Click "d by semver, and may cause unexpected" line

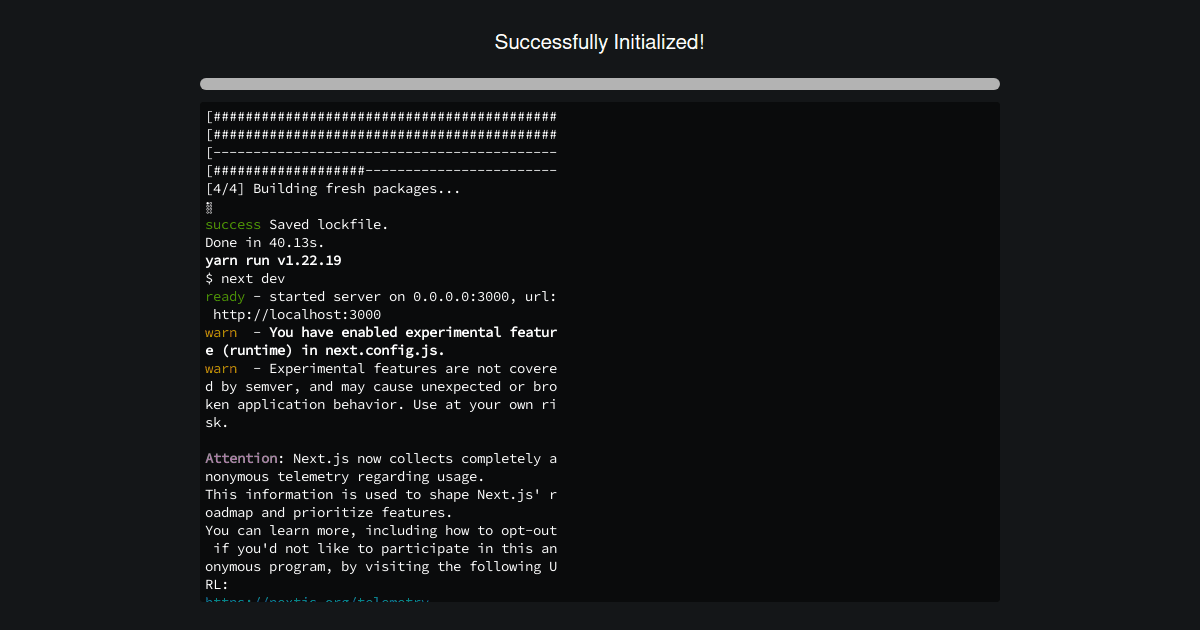[381, 386]
